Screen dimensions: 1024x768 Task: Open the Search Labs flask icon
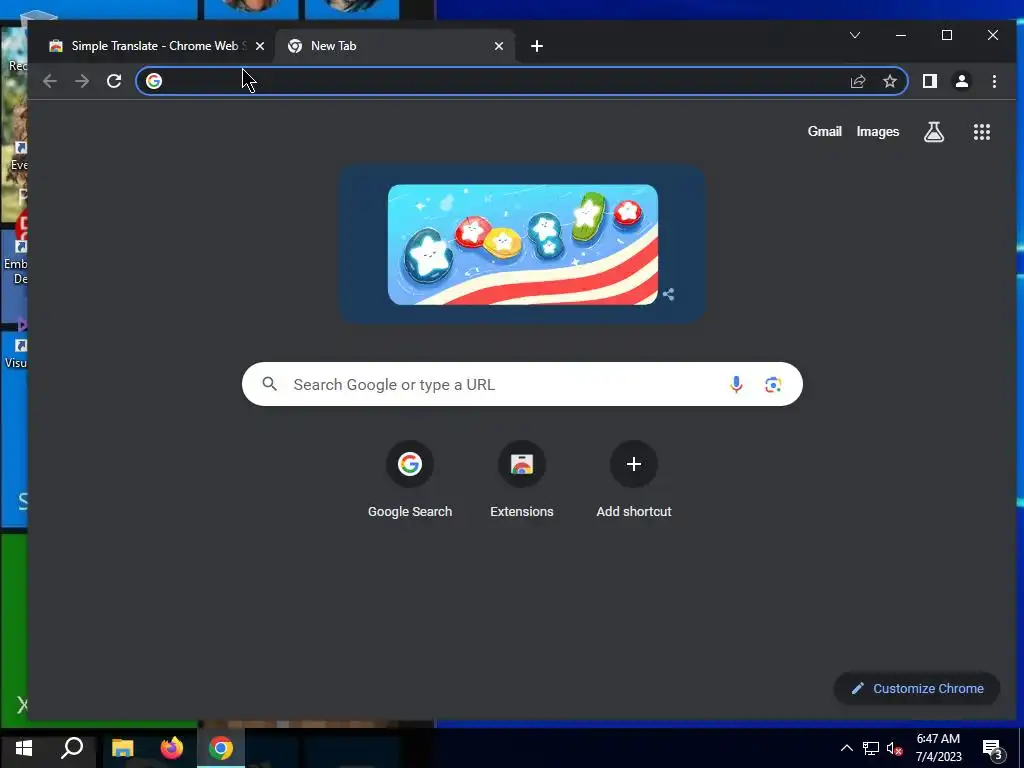(934, 132)
